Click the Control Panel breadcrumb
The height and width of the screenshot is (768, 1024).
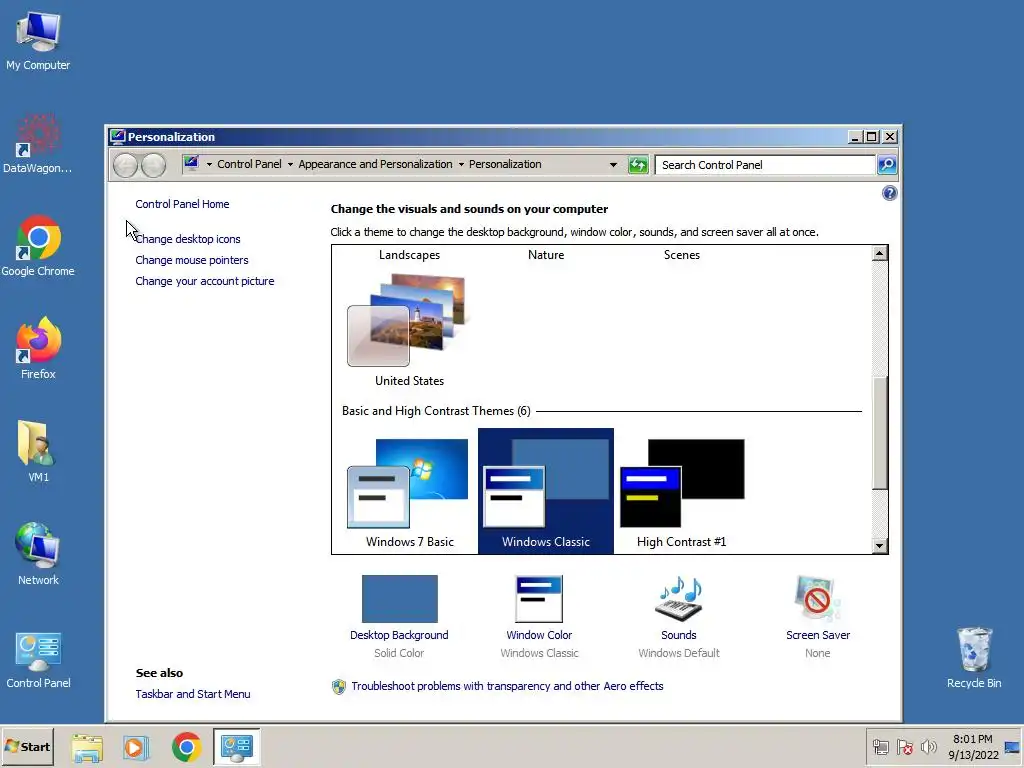click(249, 165)
